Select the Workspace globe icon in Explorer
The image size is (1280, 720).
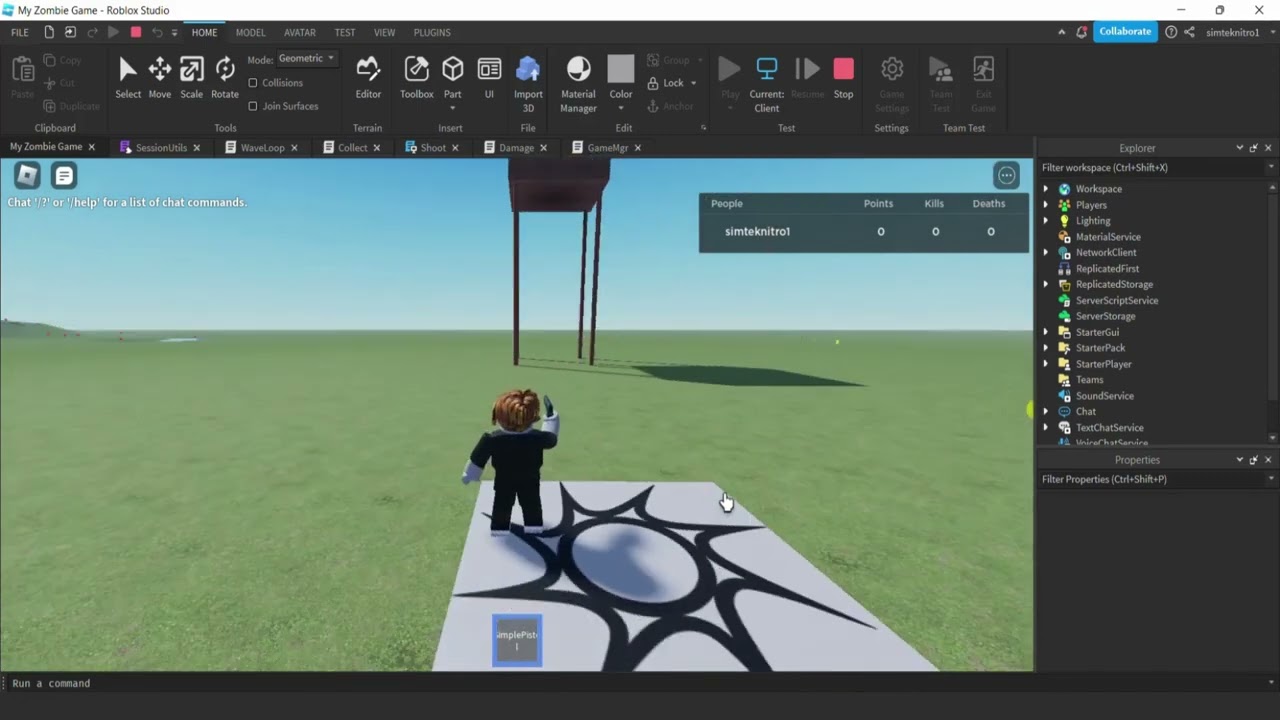tap(1064, 189)
